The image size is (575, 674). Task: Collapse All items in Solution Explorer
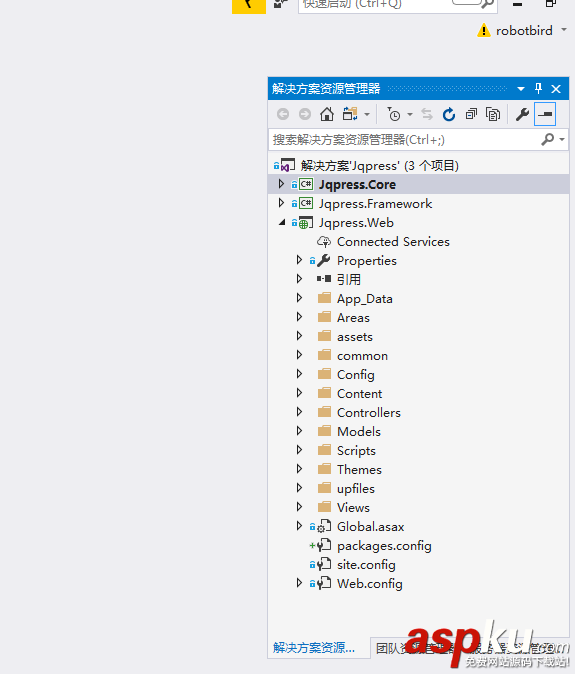pyautogui.click(x=471, y=114)
